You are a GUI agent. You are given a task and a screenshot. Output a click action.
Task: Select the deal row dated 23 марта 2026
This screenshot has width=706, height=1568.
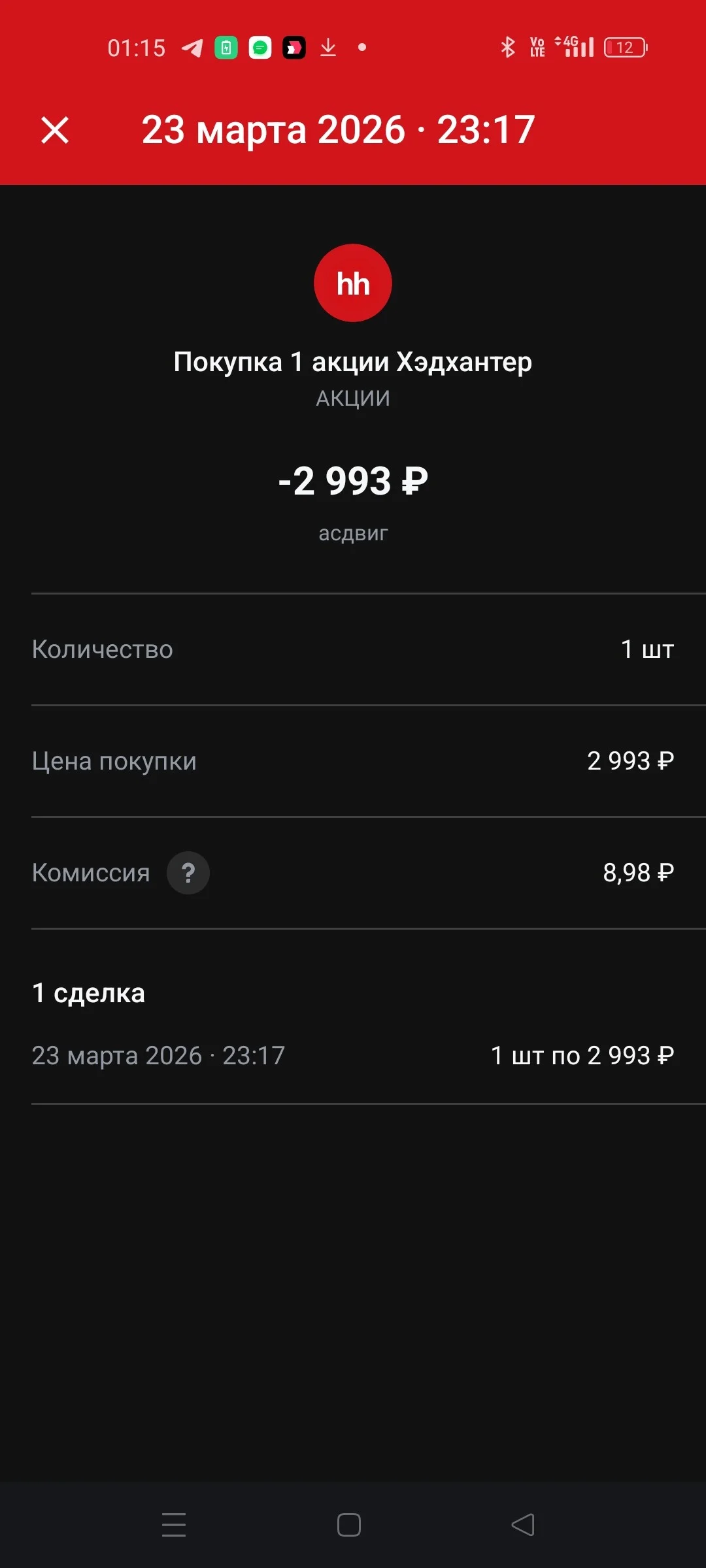pos(353,1056)
